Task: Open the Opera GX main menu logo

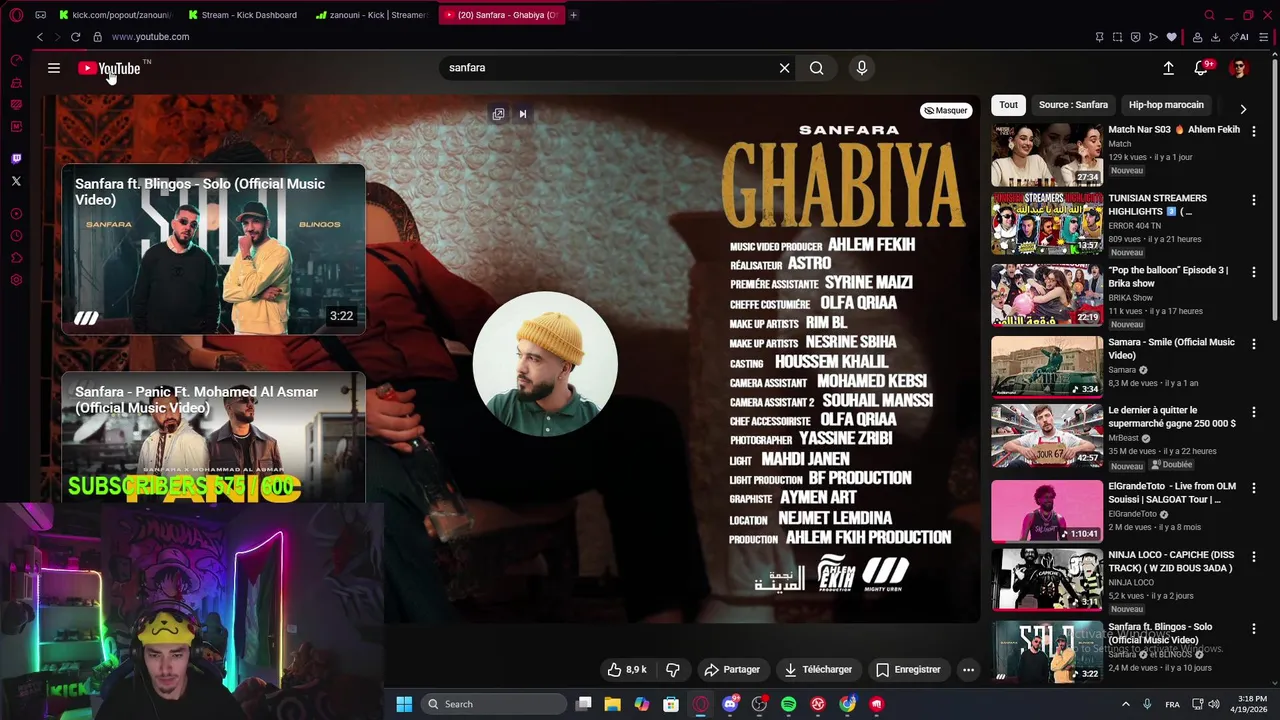Action: coord(14,15)
